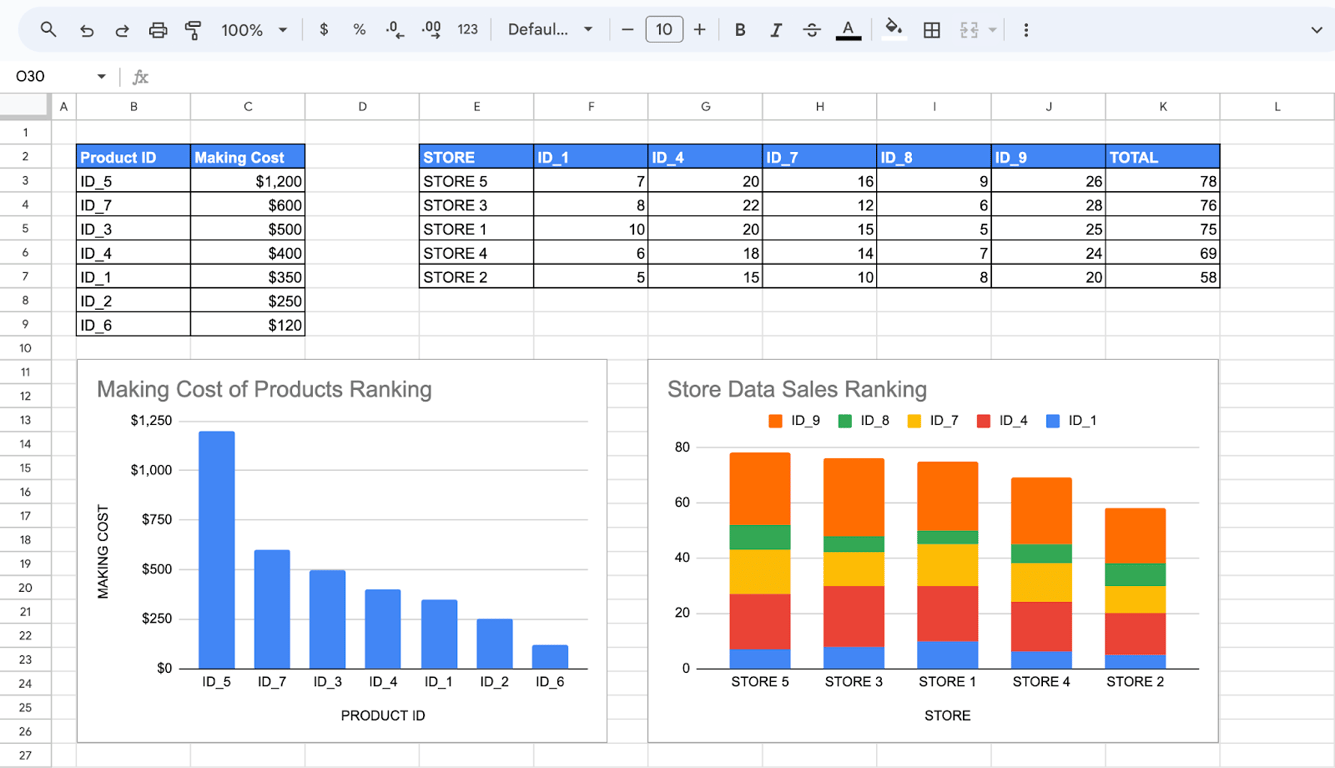1335x768 pixels.
Task: Collapse toolbar with chevron at right
Action: pos(1316,30)
